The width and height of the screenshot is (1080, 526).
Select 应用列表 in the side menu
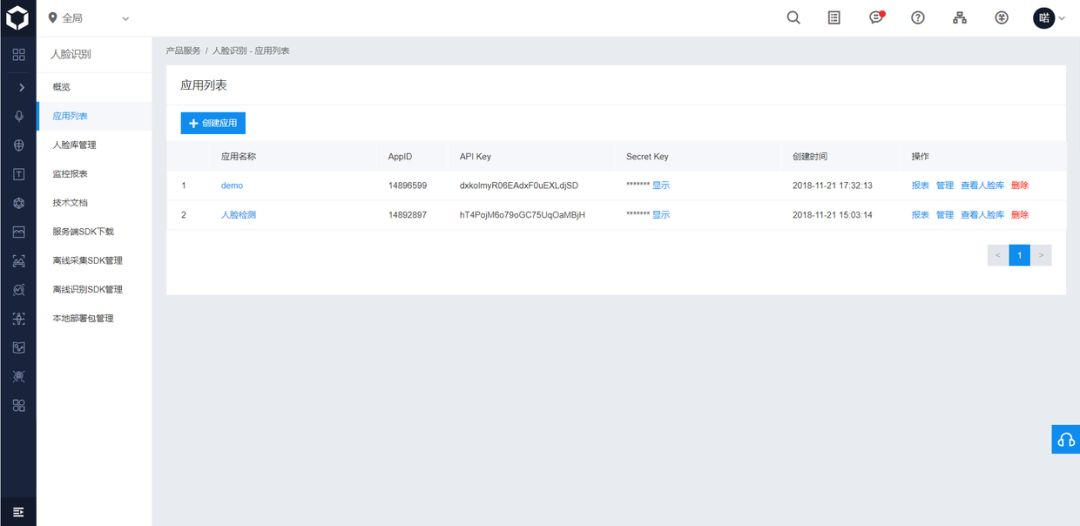[x=94, y=116]
